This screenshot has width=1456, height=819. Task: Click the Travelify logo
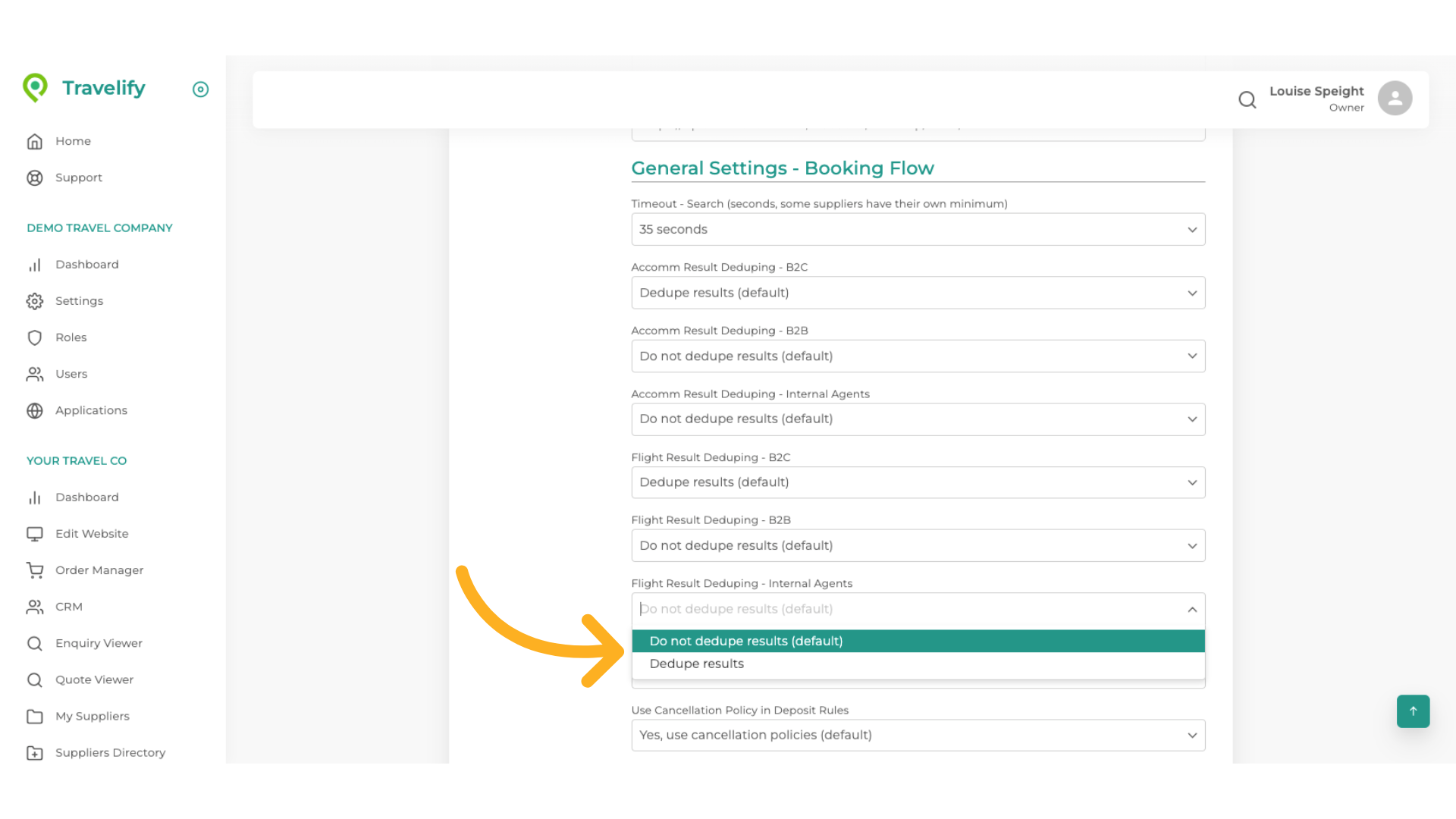85,88
